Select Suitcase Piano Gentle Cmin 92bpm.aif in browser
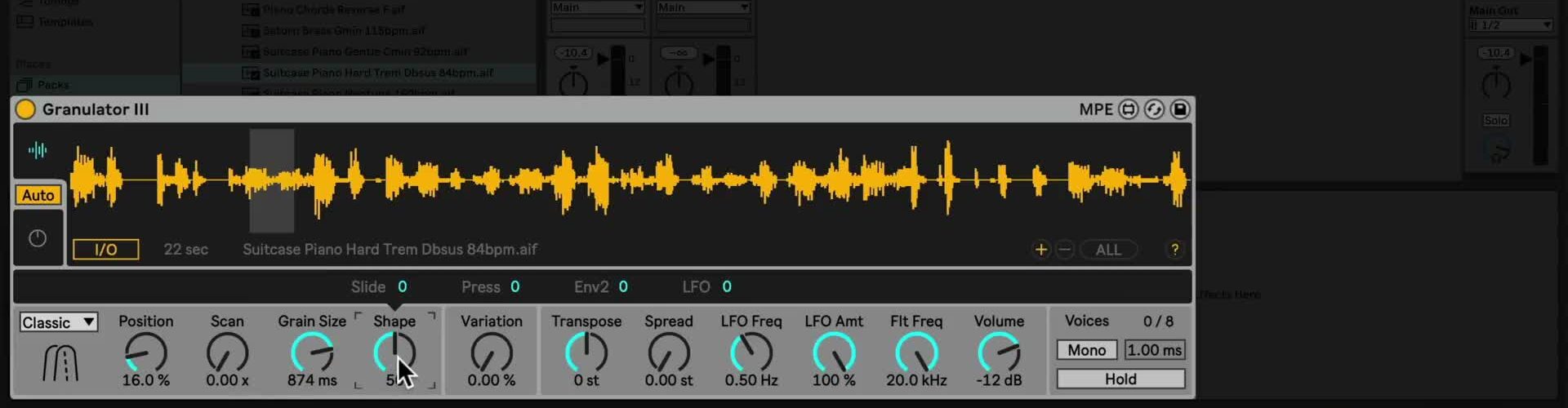1568x408 pixels. (x=364, y=51)
